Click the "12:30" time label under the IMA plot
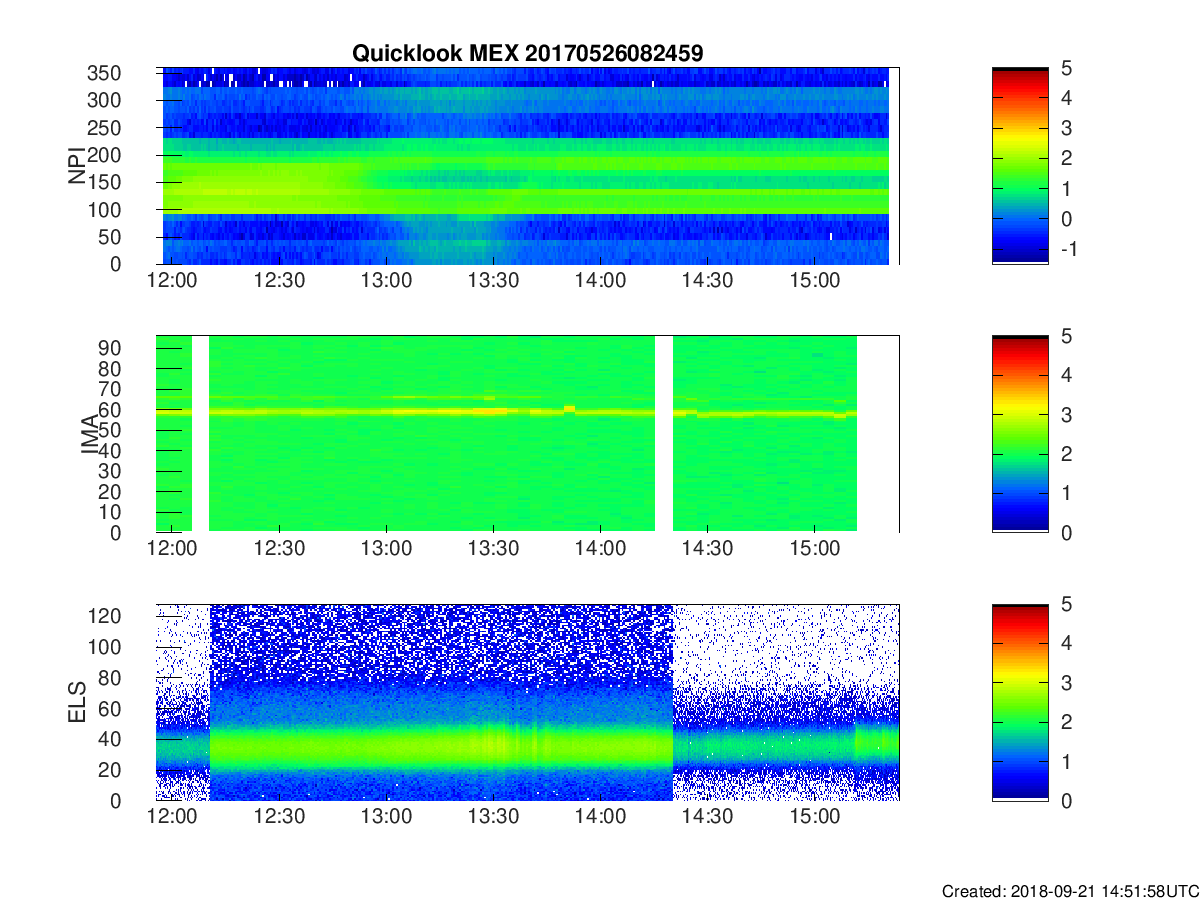The image size is (1200, 900). pyautogui.click(x=280, y=549)
